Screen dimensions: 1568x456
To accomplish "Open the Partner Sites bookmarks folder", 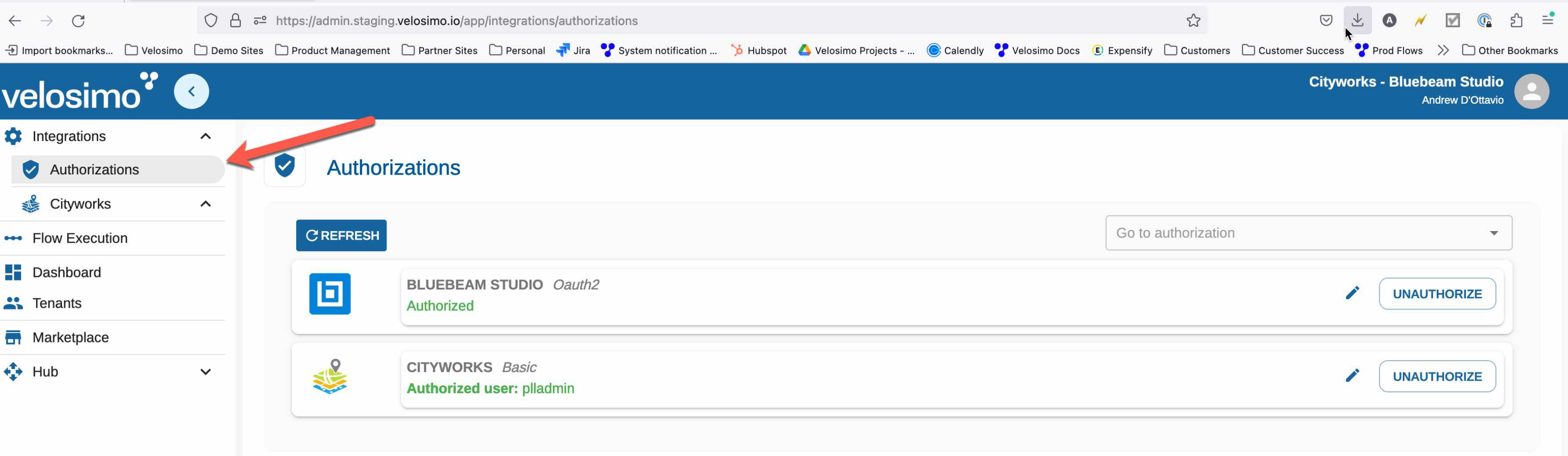I will 440,50.
